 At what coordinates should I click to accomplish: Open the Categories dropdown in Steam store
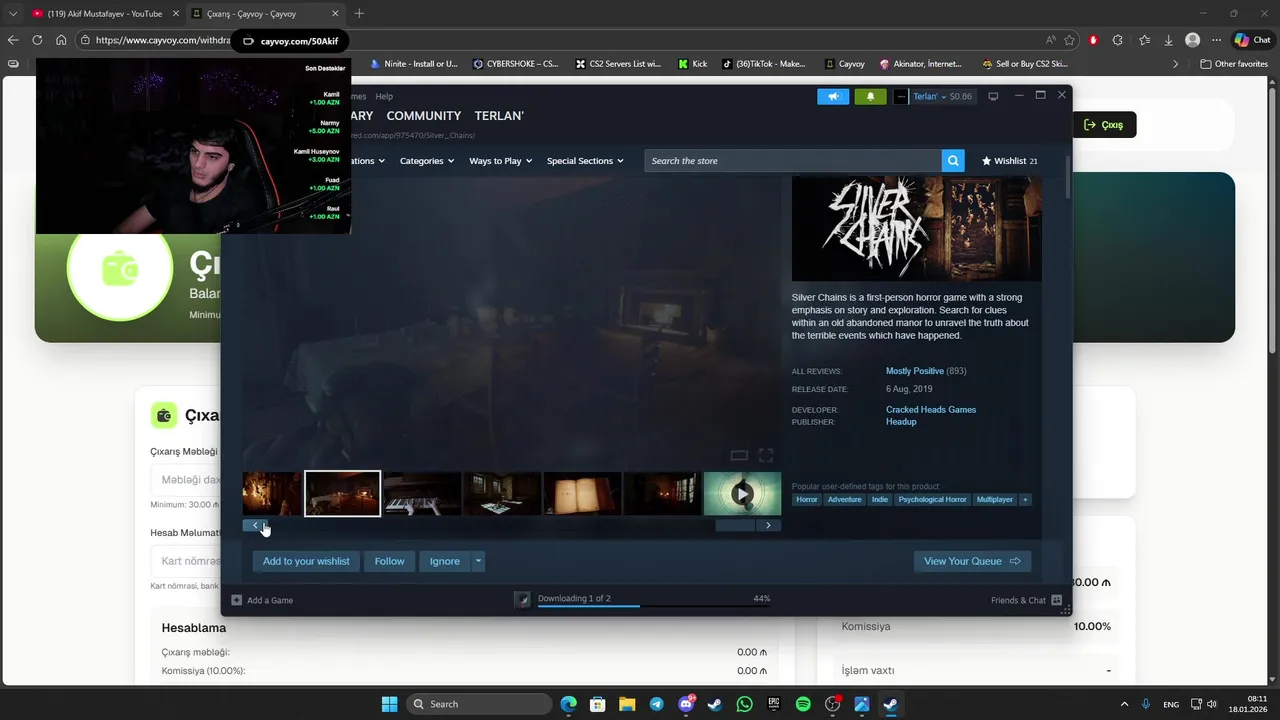tap(427, 161)
